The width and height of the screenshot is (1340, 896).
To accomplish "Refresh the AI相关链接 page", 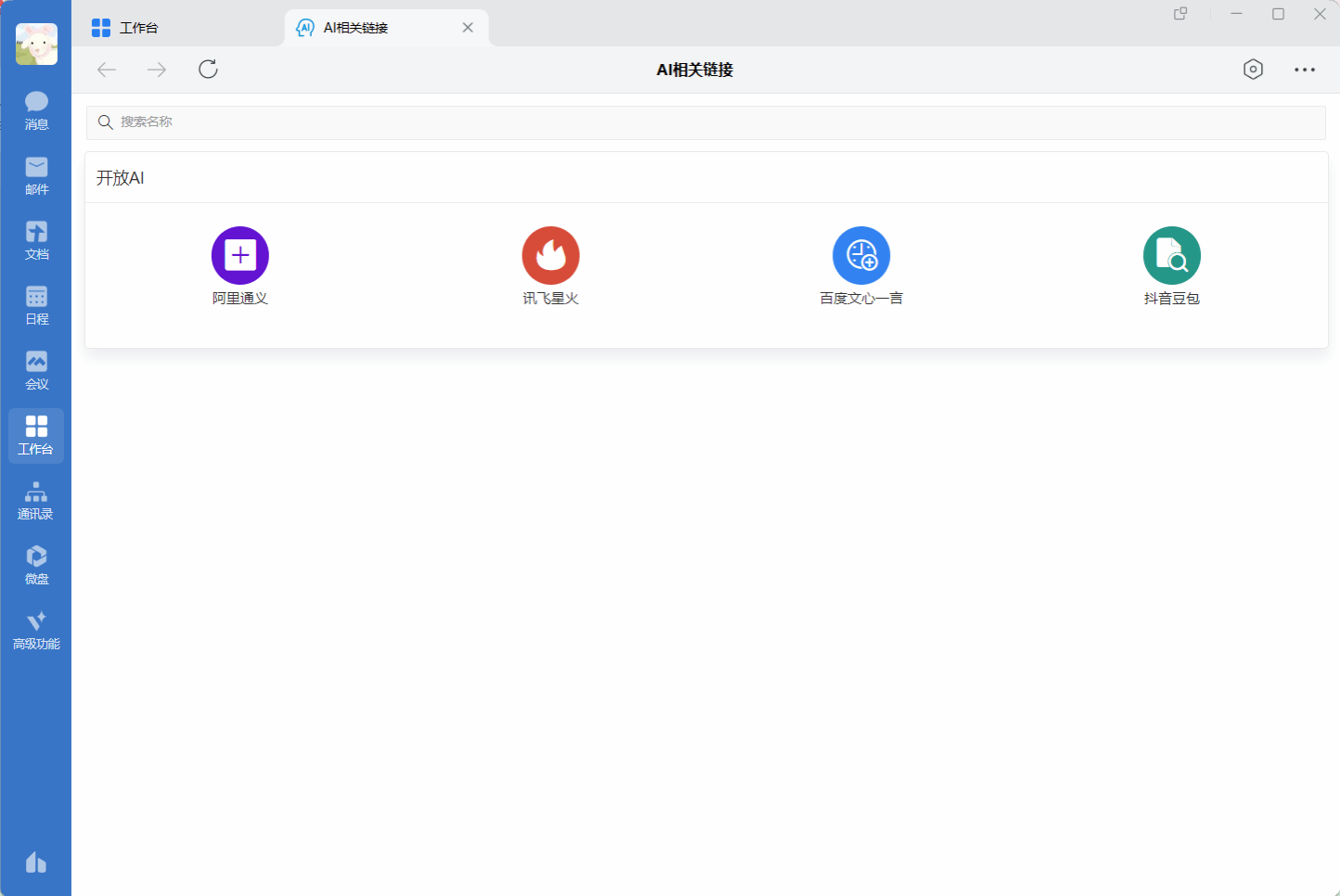I will point(208,69).
